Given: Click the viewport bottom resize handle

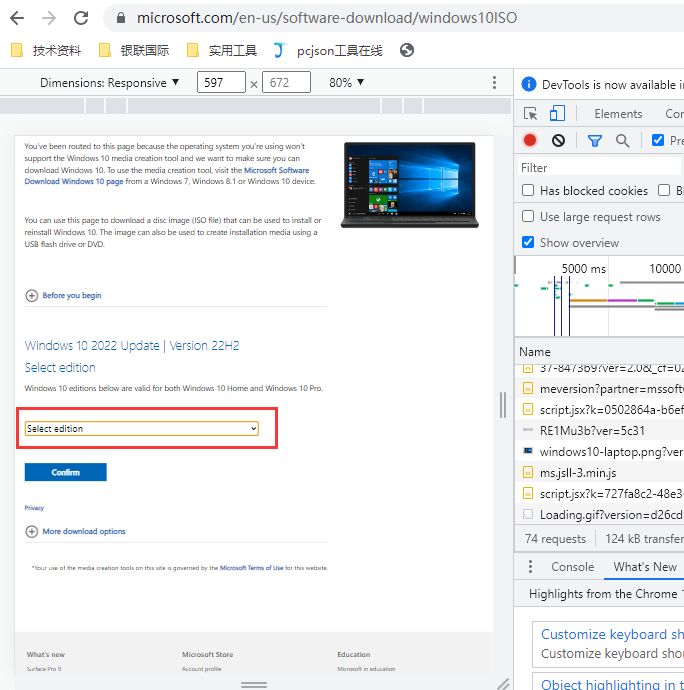Looking at the screenshot, I should tap(254, 685).
